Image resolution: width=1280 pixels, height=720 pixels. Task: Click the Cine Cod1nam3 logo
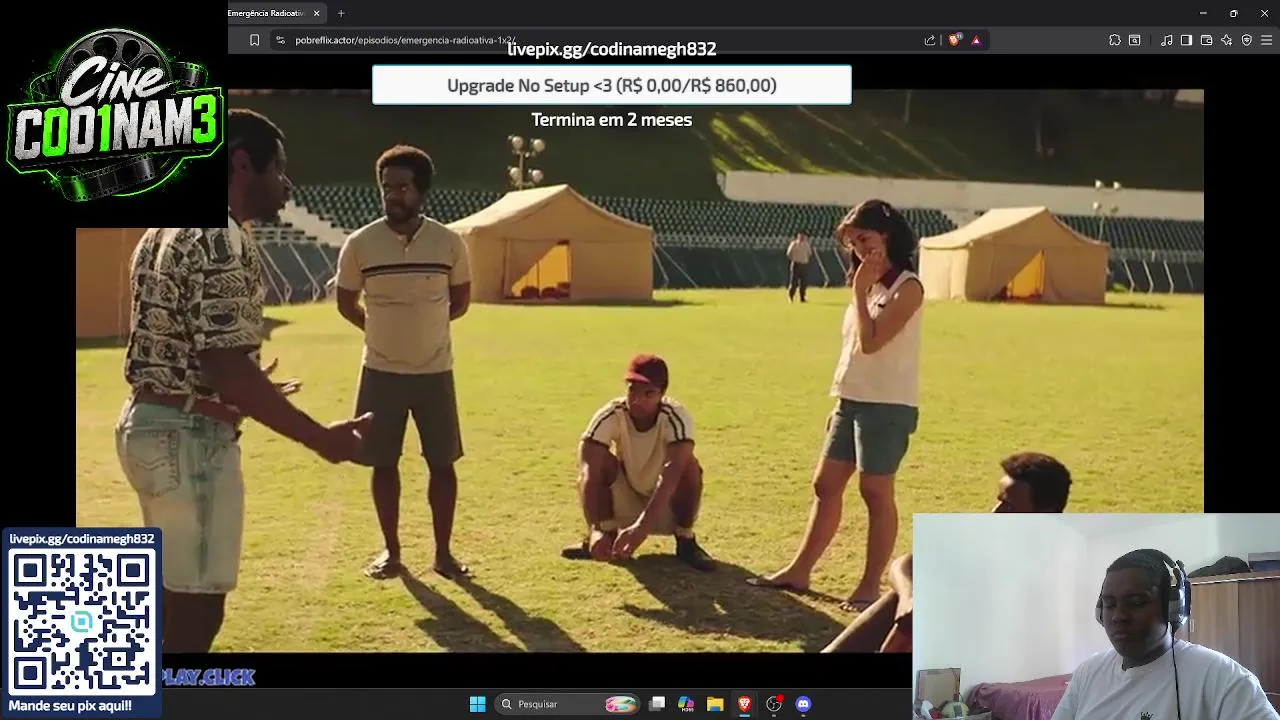click(x=114, y=114)
